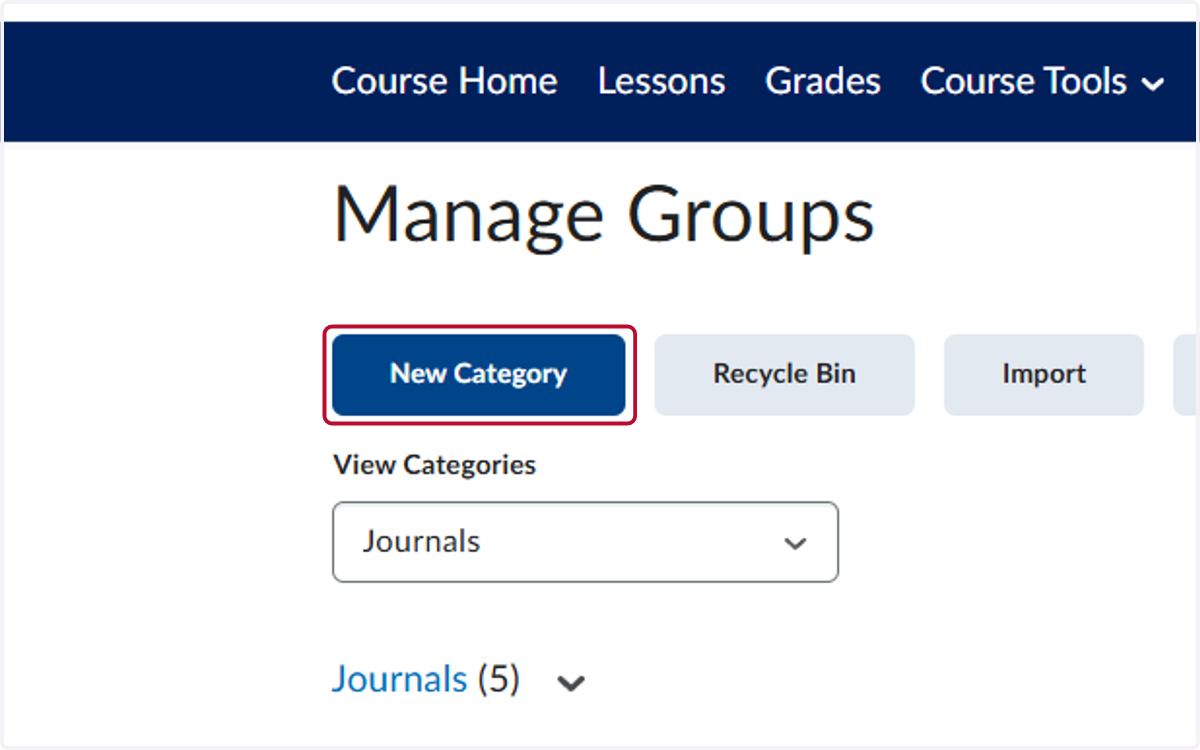Expand the Course Tools menu

coord(1042,81)
